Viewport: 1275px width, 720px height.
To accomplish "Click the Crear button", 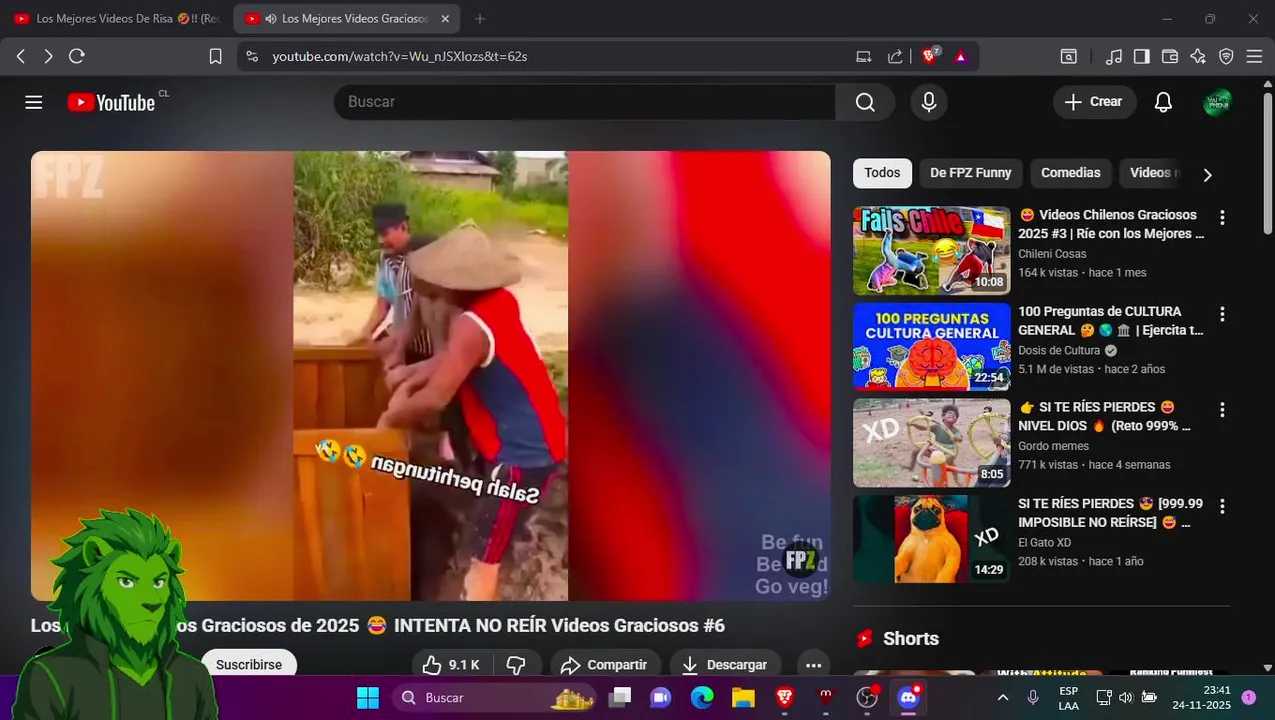I will click(1094, 102).
